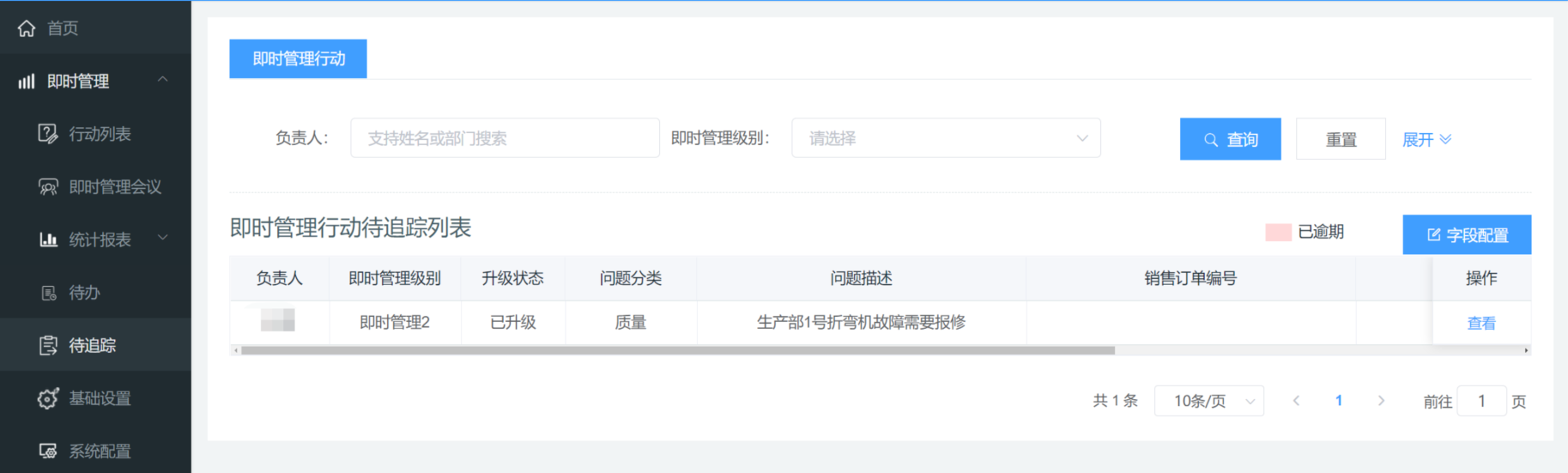
Task: Click the 行动列表 edit icon in sidebar
Action: click(x=48, y=134)
